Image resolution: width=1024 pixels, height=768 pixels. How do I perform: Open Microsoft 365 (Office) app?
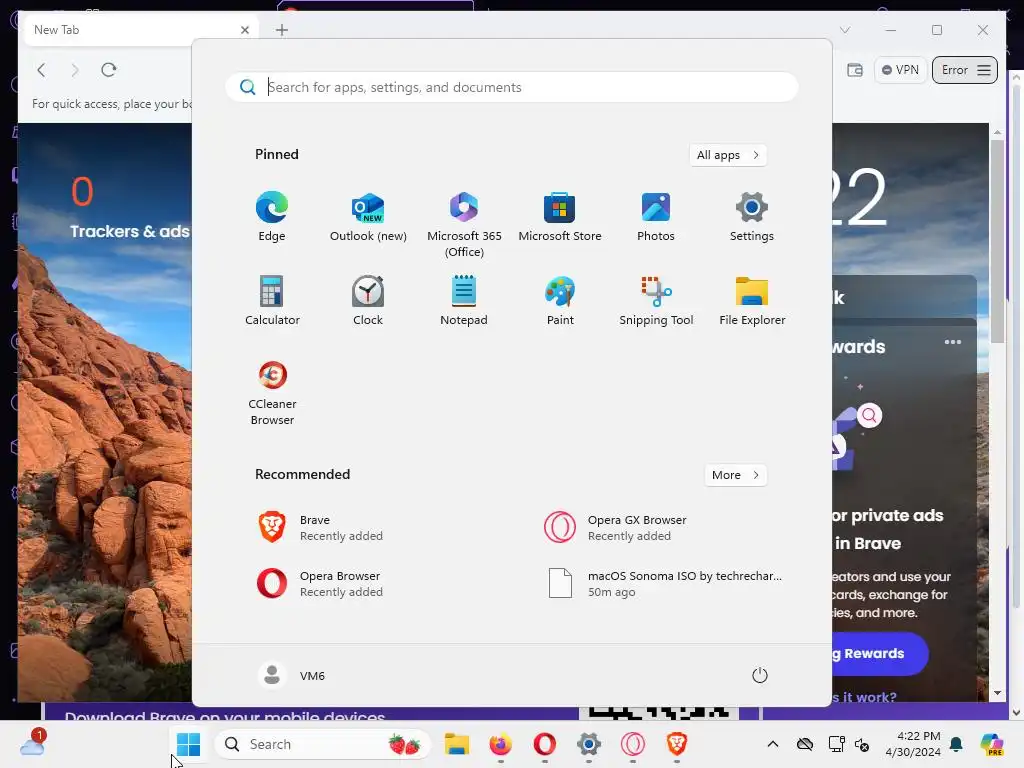464,225
